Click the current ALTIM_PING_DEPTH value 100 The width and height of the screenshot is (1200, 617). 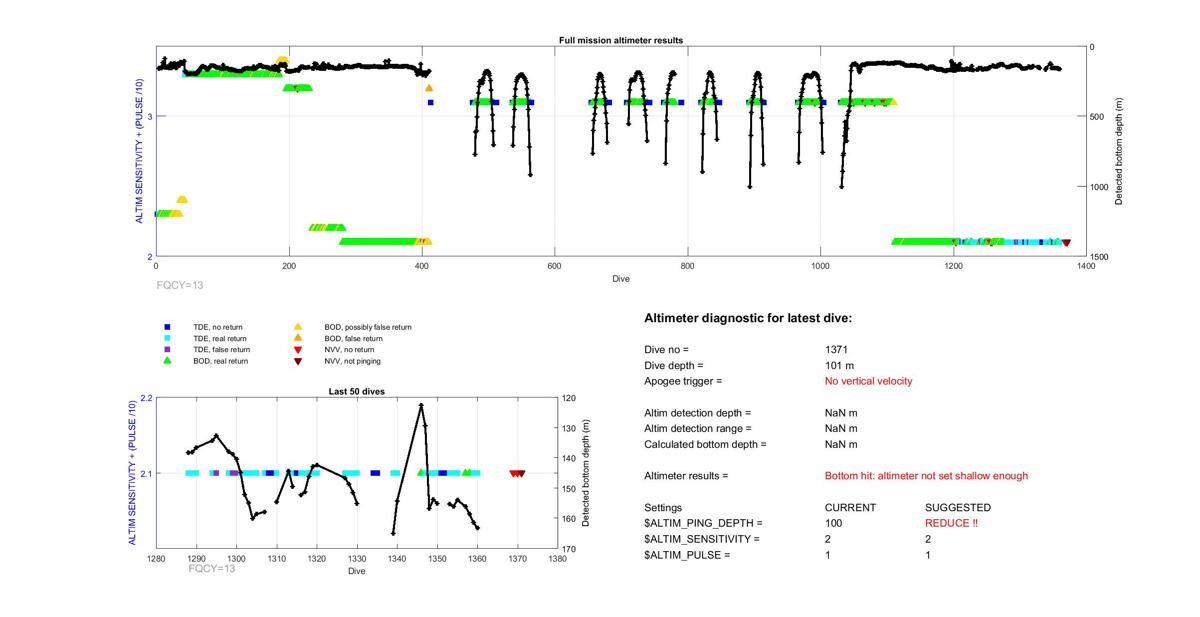pyautogui.click(x=834, y=523)
